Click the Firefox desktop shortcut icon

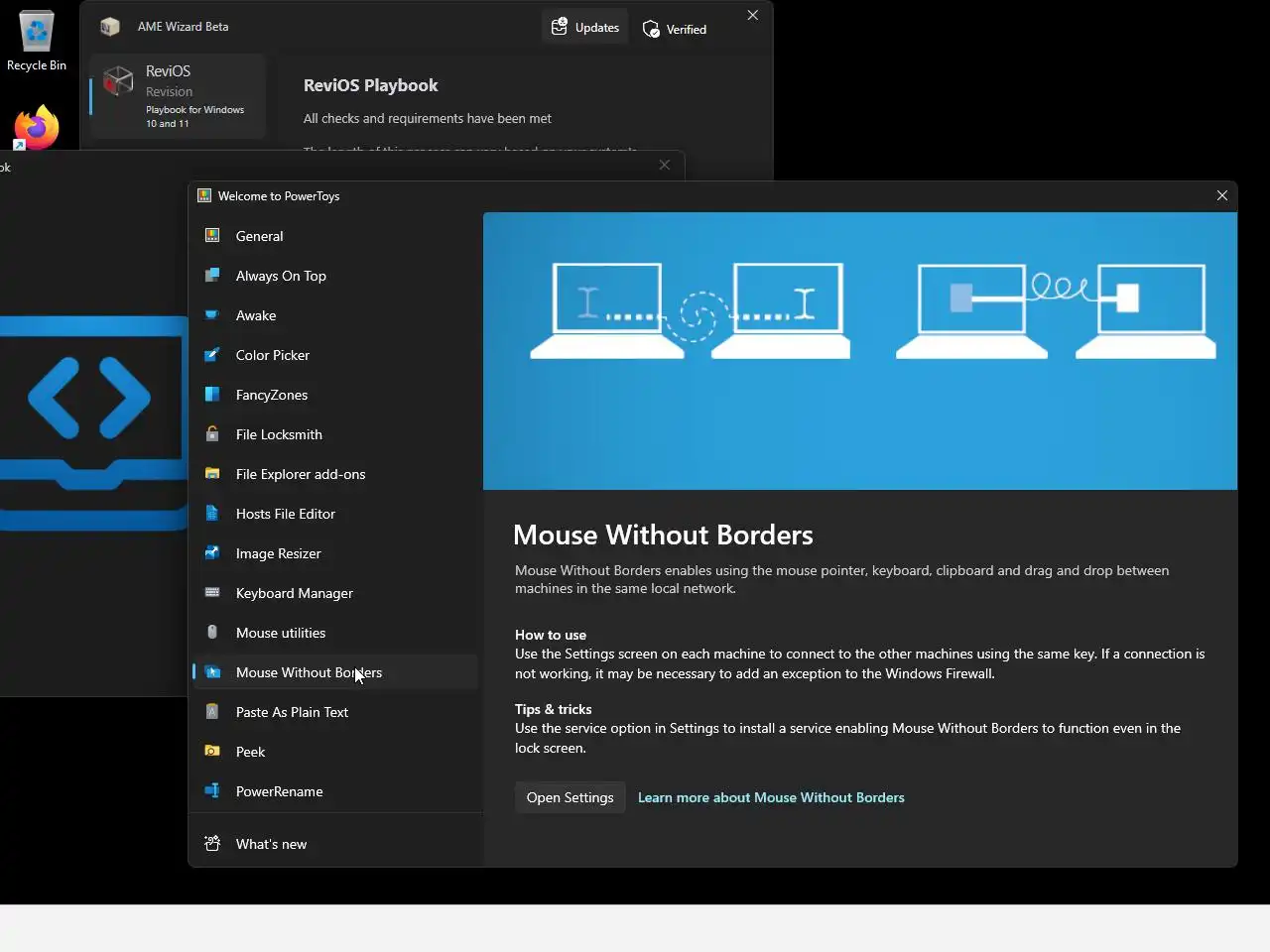[x=36, y=127]
